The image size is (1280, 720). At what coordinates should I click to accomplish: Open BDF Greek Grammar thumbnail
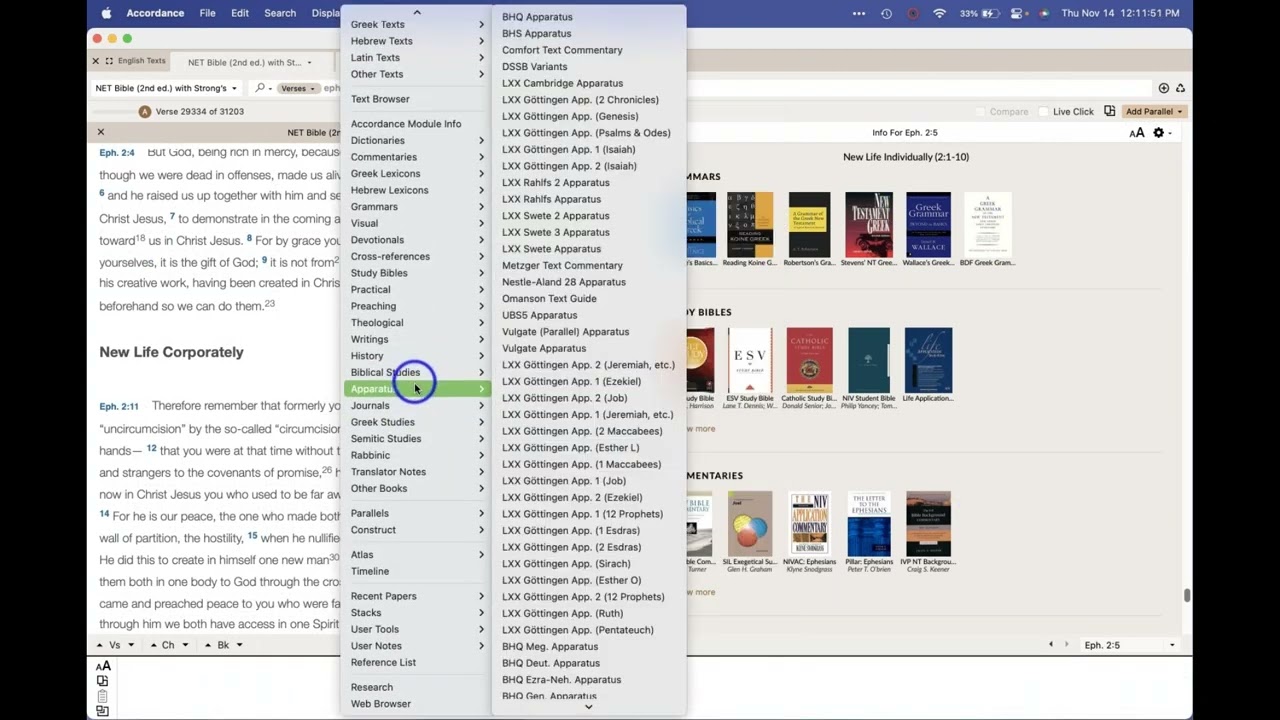click(987, 225)
